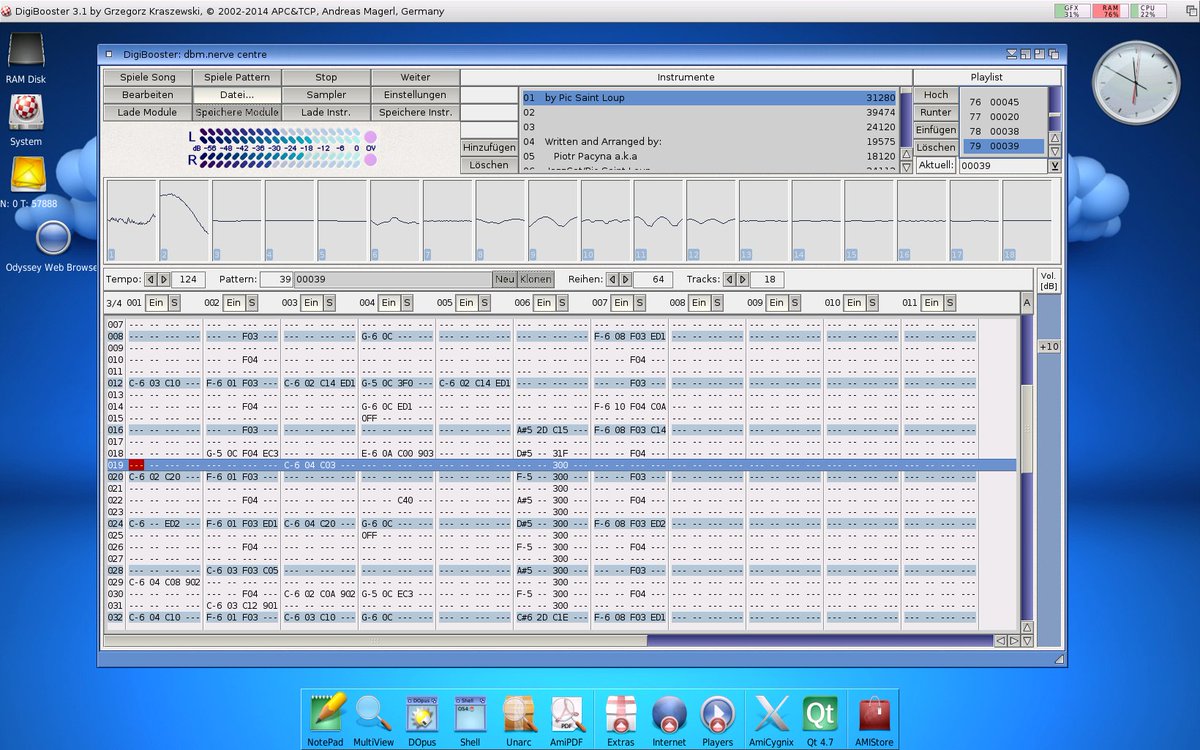Launch MultiView from the dock

(373, 719)
